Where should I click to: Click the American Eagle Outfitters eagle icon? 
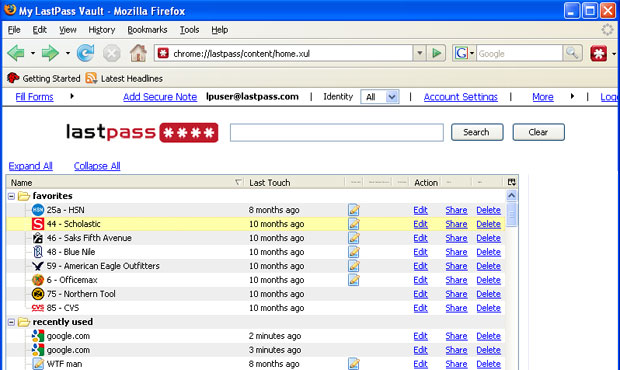tap(38, 266)
